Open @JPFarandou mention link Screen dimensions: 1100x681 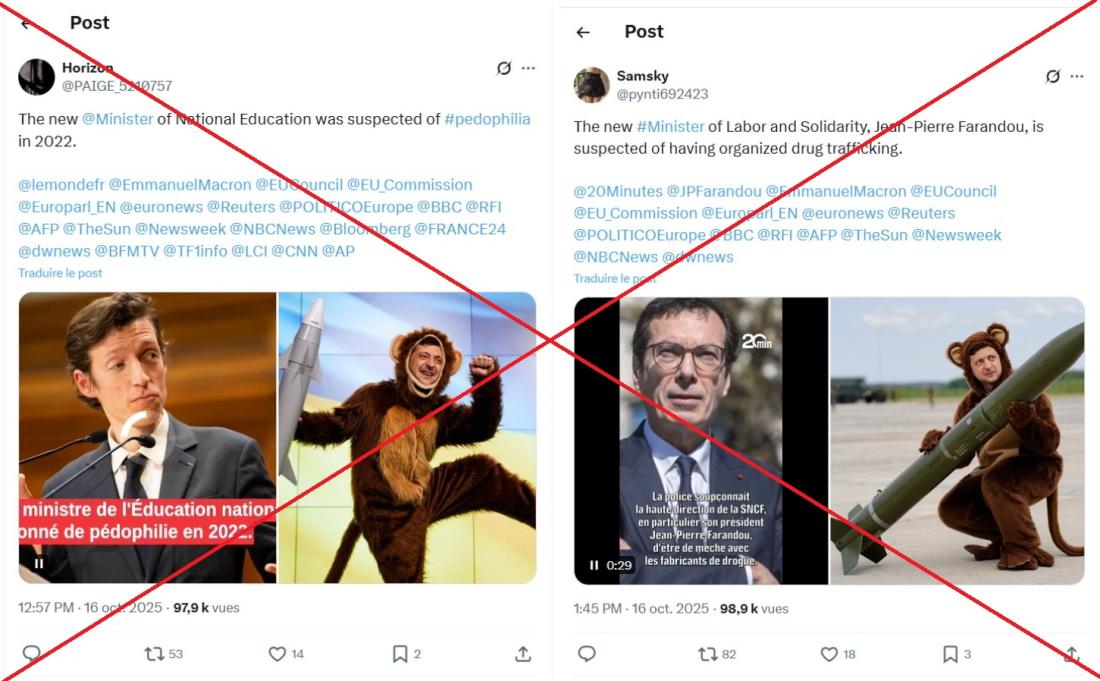point(714,191)
